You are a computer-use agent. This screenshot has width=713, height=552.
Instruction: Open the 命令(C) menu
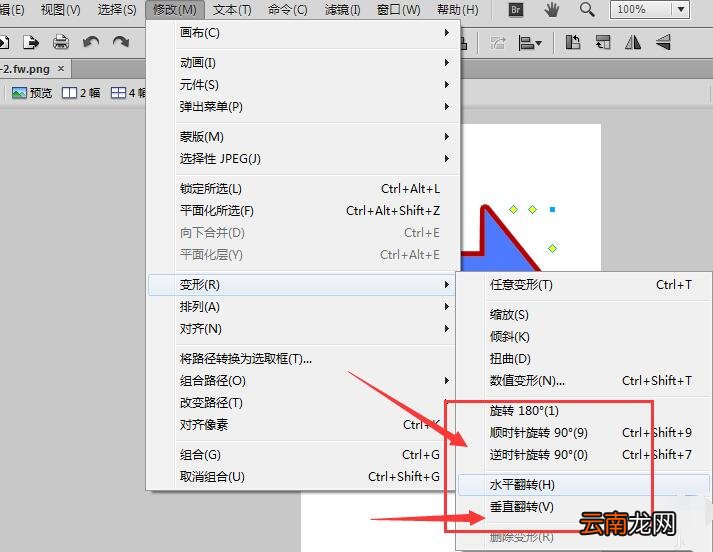[287, 10]
